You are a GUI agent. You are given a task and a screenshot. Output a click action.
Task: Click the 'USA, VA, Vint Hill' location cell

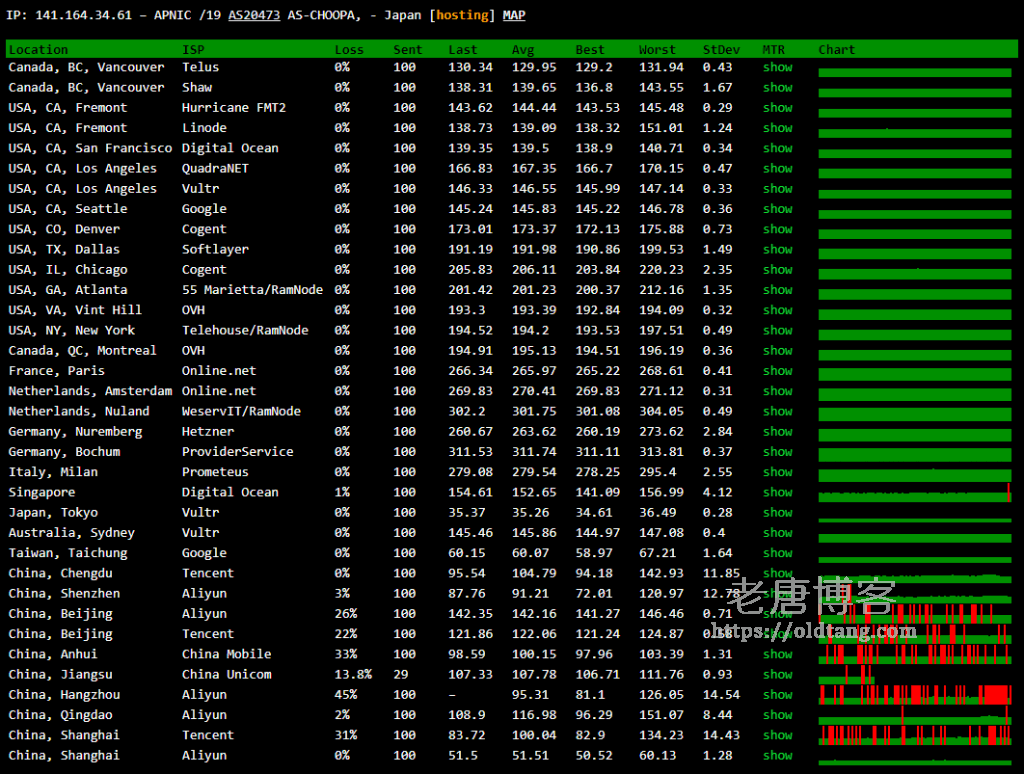coord(75,310)
